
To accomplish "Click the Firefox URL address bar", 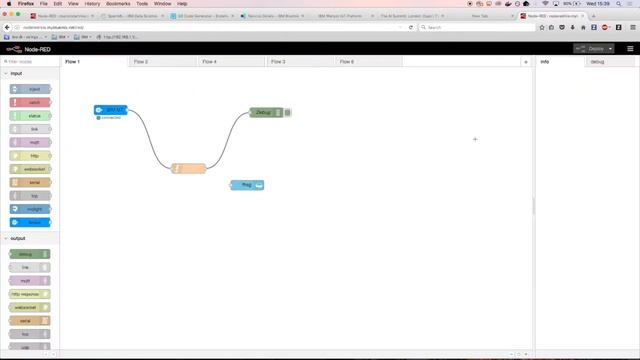I will [208, 27].
